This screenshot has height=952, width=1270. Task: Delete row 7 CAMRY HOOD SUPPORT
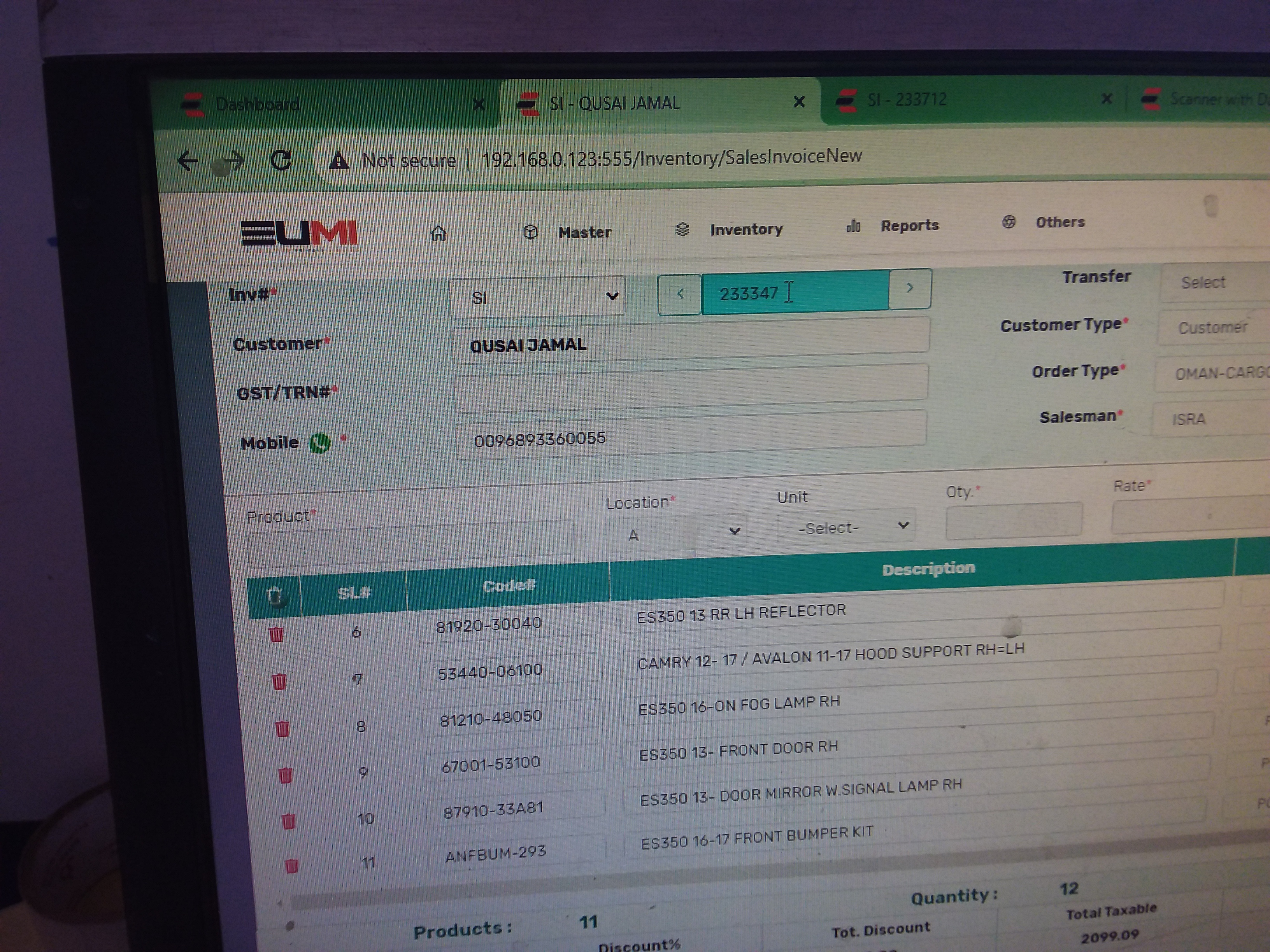(x=279, y=681)
